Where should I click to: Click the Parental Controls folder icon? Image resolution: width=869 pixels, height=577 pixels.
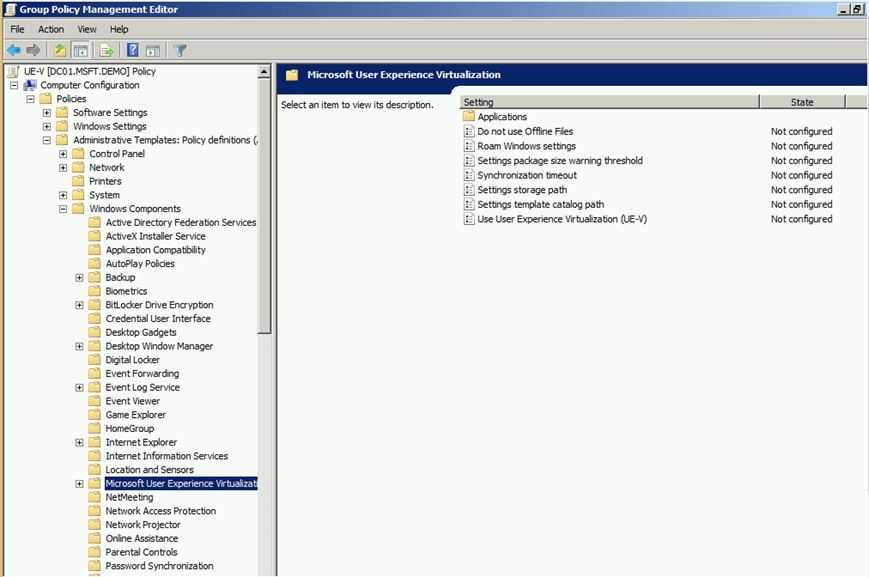tap(95, 552)
